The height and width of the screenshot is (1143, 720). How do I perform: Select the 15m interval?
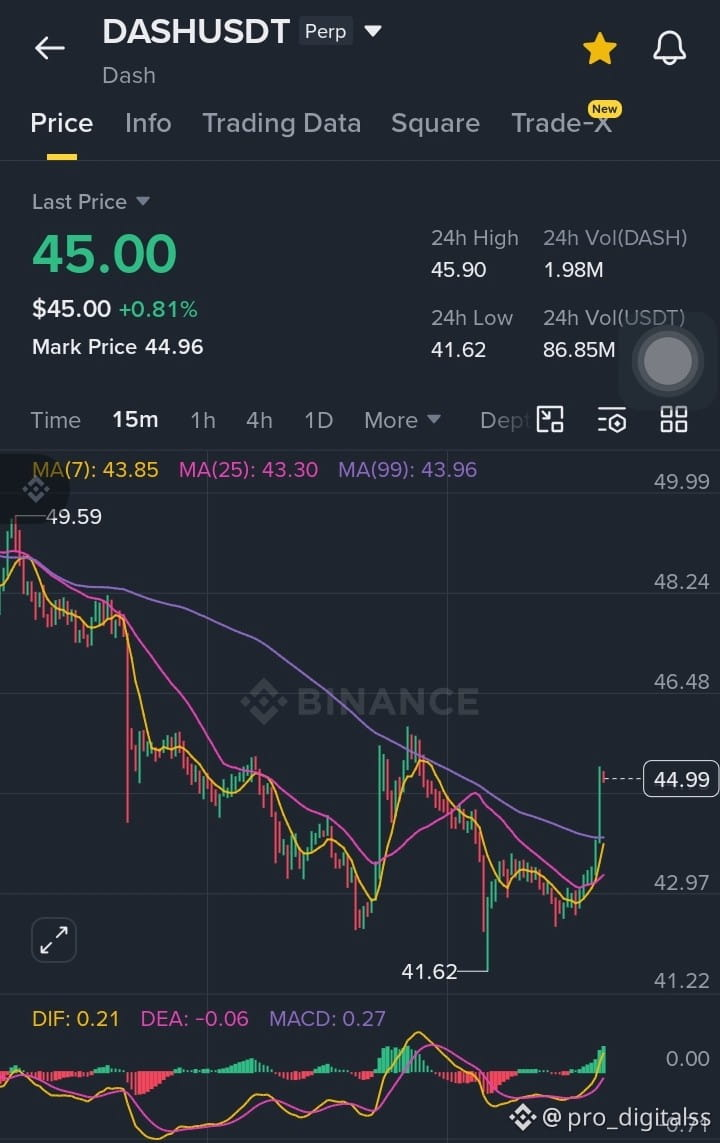point(135,420)
